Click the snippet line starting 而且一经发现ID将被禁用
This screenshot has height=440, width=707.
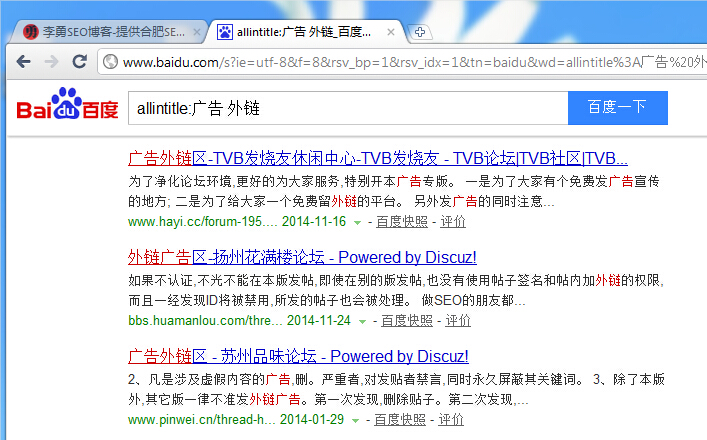coord(327,301)
